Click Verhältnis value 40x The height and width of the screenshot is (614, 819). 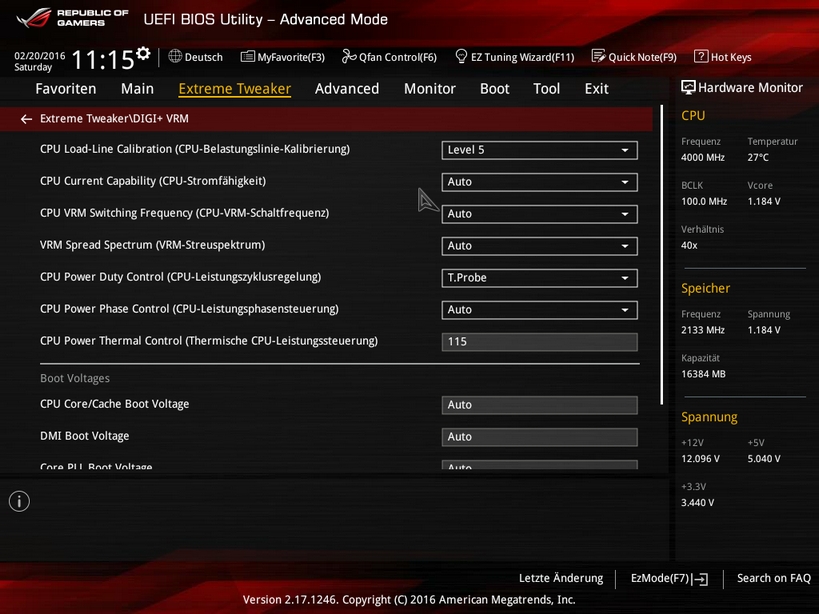click(x=689, y=245)
